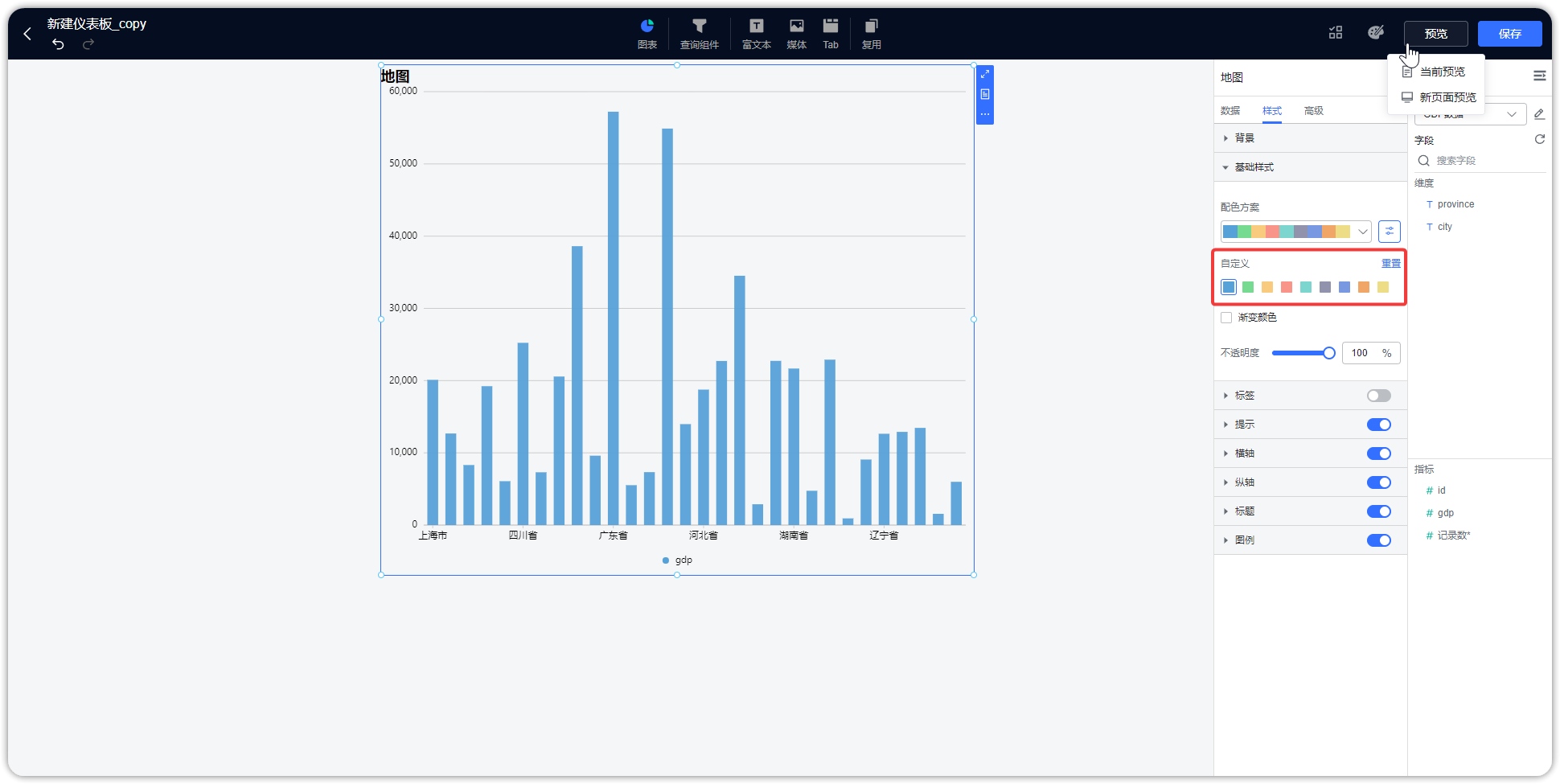Undo the last dashboard action
This screenshot has width=1560, height=784.
(x=58, y=44)
